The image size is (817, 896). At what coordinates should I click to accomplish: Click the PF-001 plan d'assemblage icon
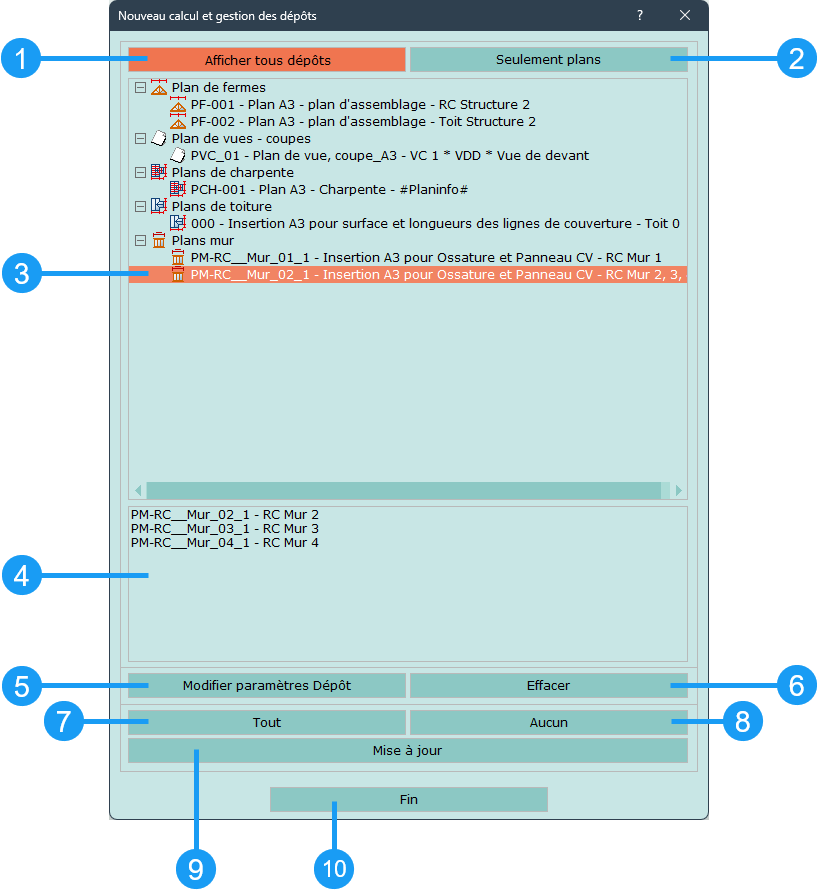[x=178, y=104]
